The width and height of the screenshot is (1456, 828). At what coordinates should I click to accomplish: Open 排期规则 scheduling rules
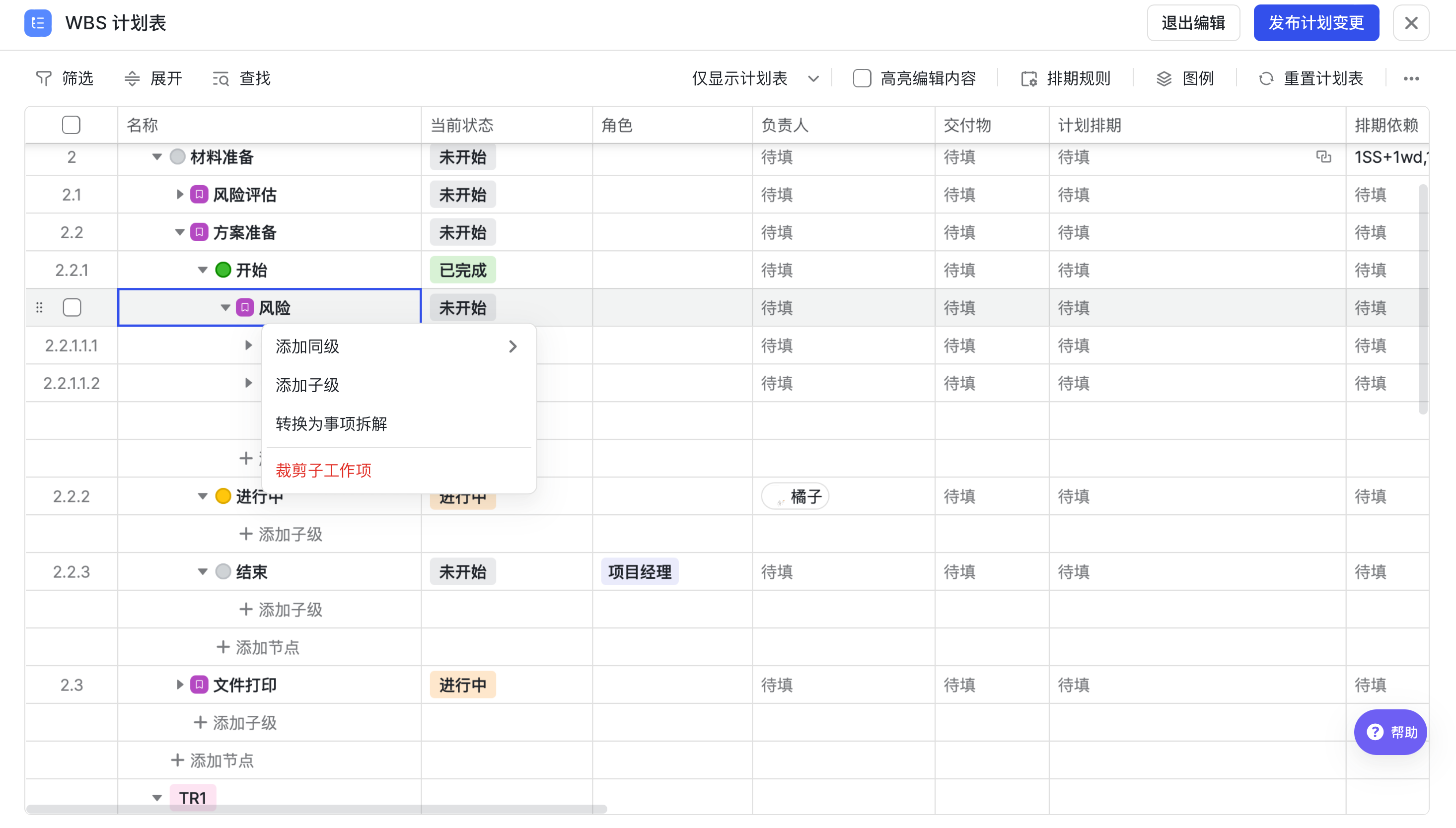[x=1065, y=78]
